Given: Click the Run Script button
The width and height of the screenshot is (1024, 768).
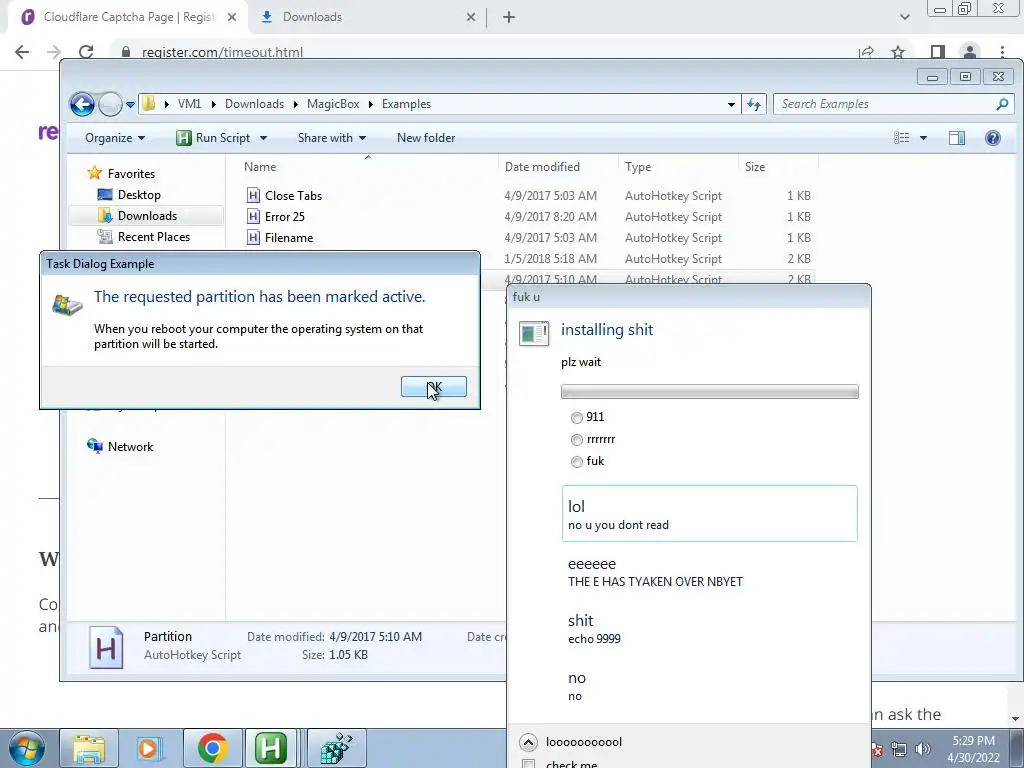Looking at the screenshot, I should (214, 138).
